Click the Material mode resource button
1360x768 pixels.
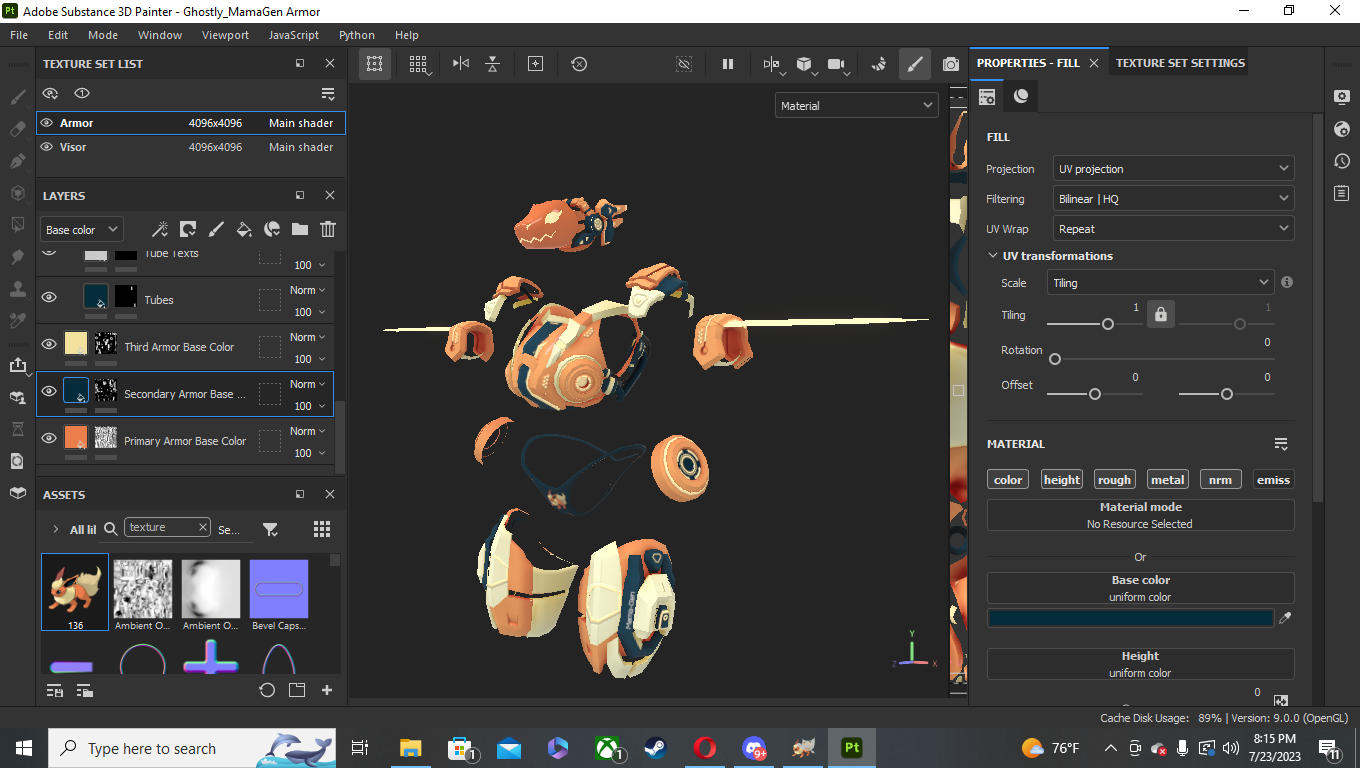[x=1140, y=515]
